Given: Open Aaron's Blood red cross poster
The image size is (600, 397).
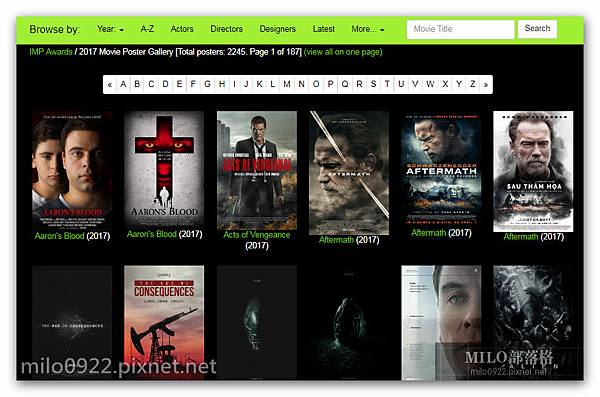Looking at the screenshot, I should (x=164, y=170).
